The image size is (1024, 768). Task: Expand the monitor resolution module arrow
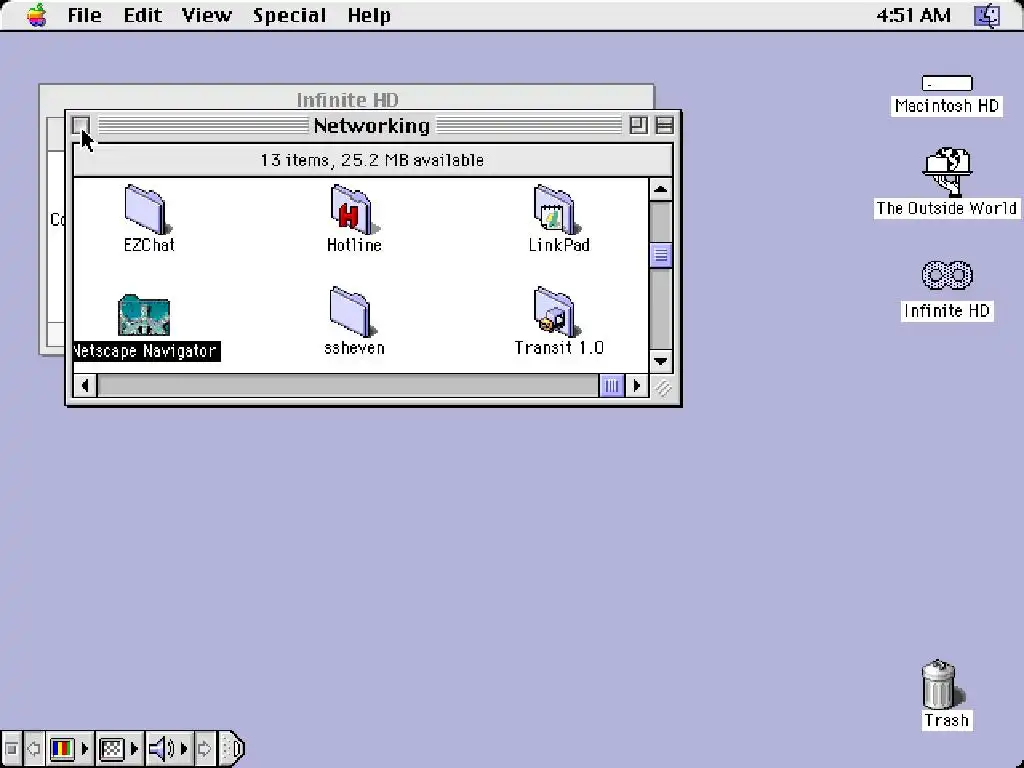click(x=135, y=748)
